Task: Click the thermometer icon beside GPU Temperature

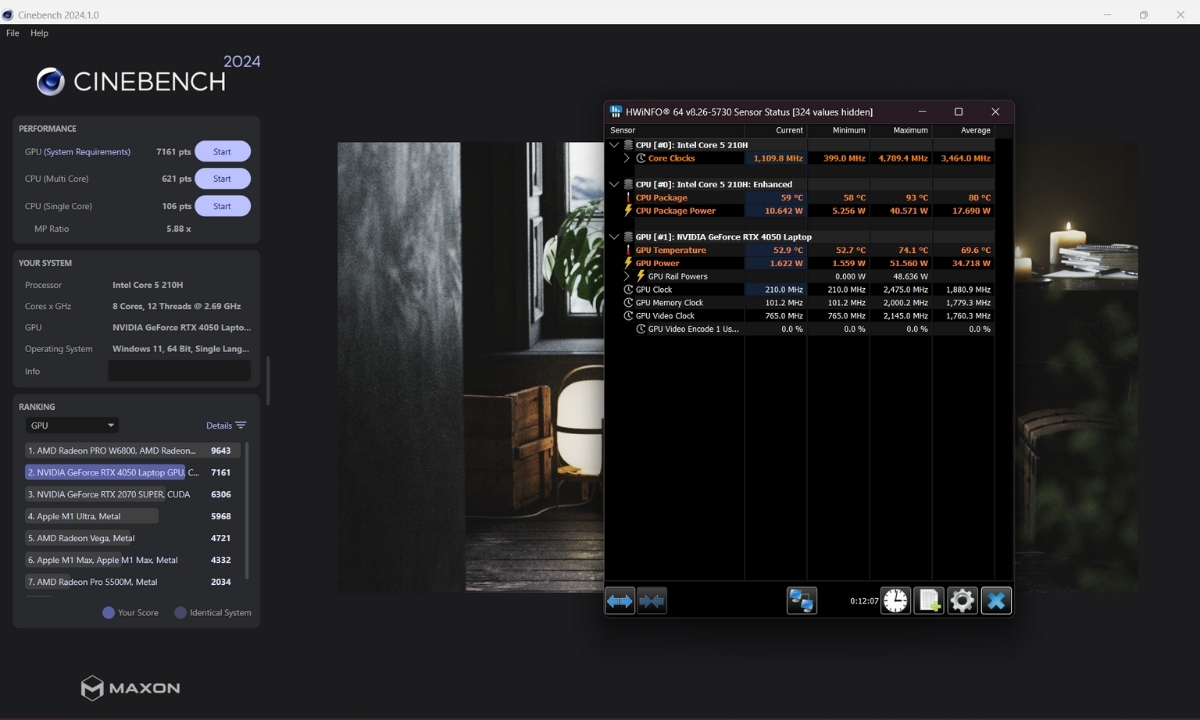Action: 628,250
